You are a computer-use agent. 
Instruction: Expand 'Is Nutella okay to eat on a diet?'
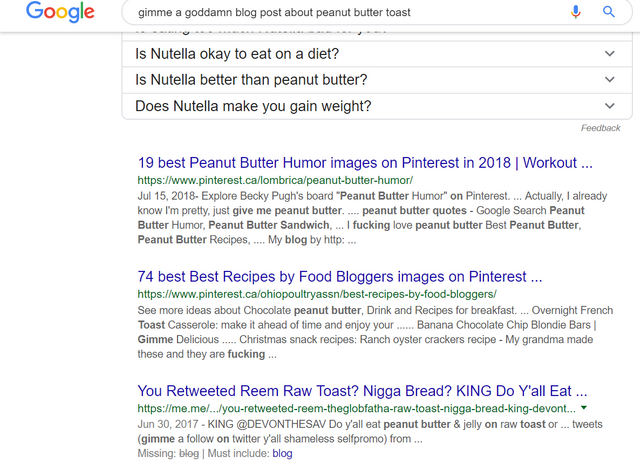[x=377, y=54]
